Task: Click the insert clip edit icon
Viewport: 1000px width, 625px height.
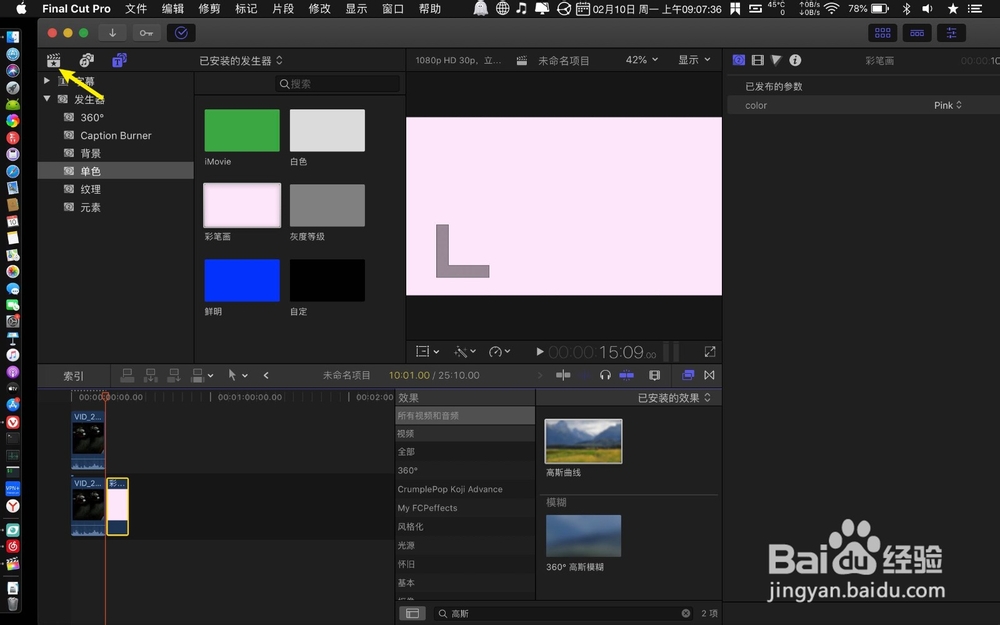Action: pyautogui.click(x=151, y=376)
